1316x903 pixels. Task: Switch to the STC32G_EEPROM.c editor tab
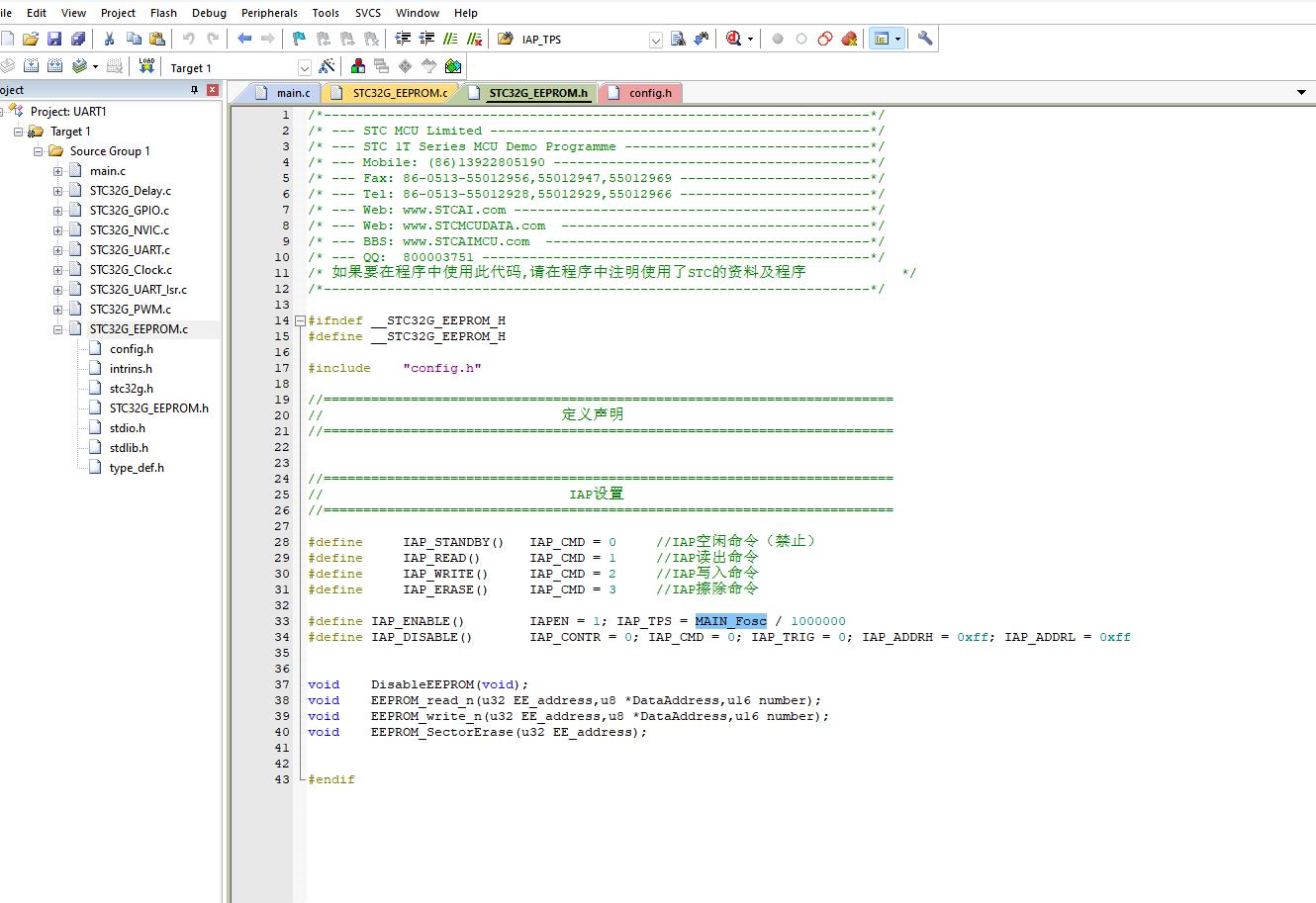[391, 93]
